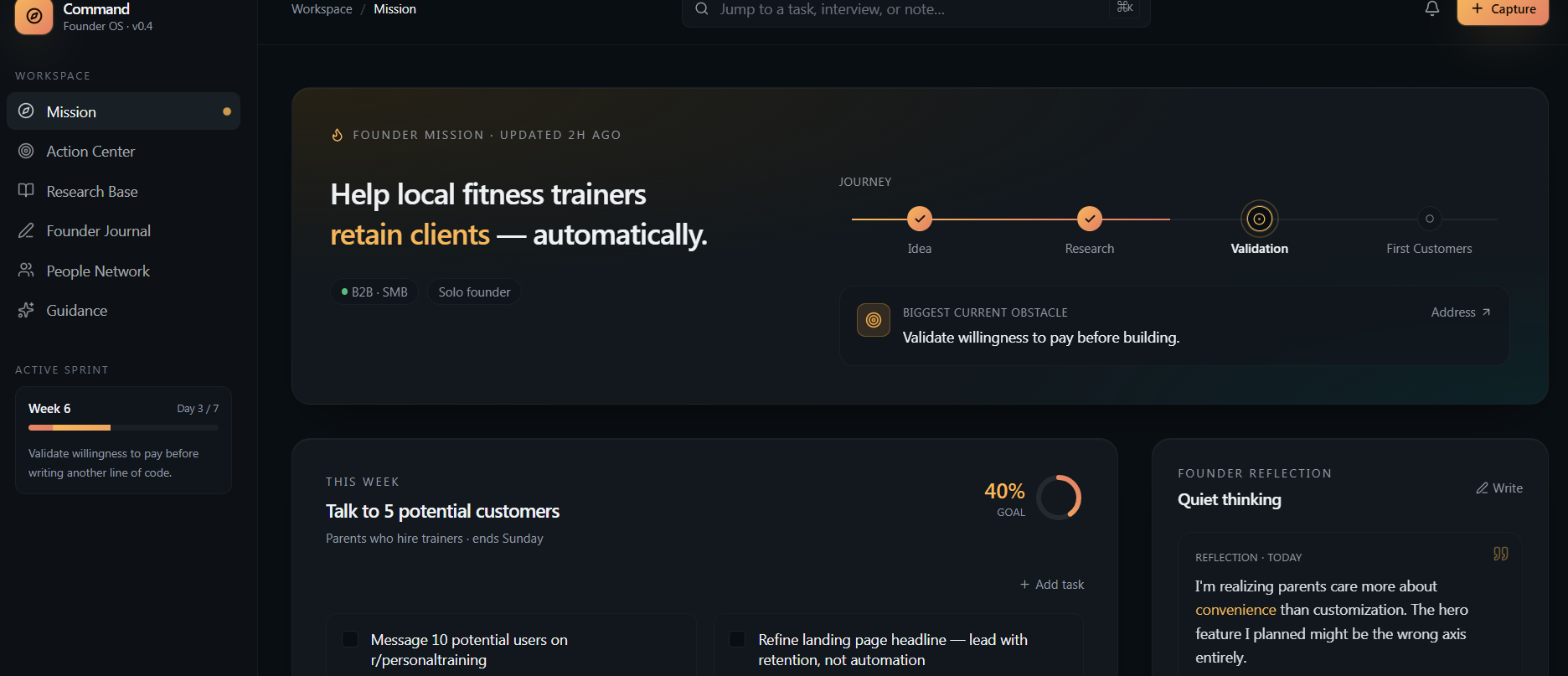This screenshot has width=1568, height=676.
Task: Click the 'Day 3 / 7' label
Action: point(198,409)
